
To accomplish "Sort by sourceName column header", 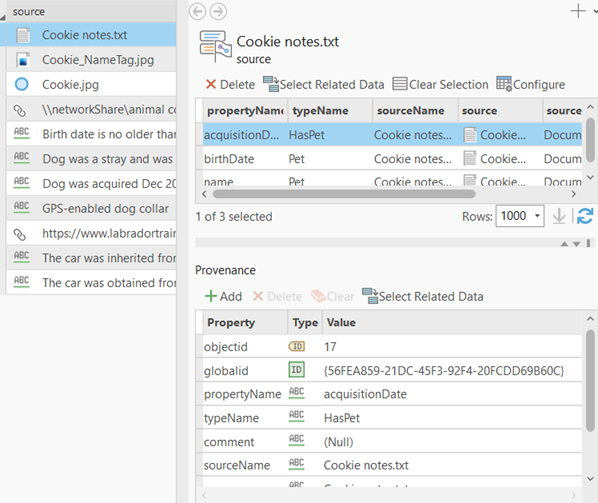I will point(415,111).
